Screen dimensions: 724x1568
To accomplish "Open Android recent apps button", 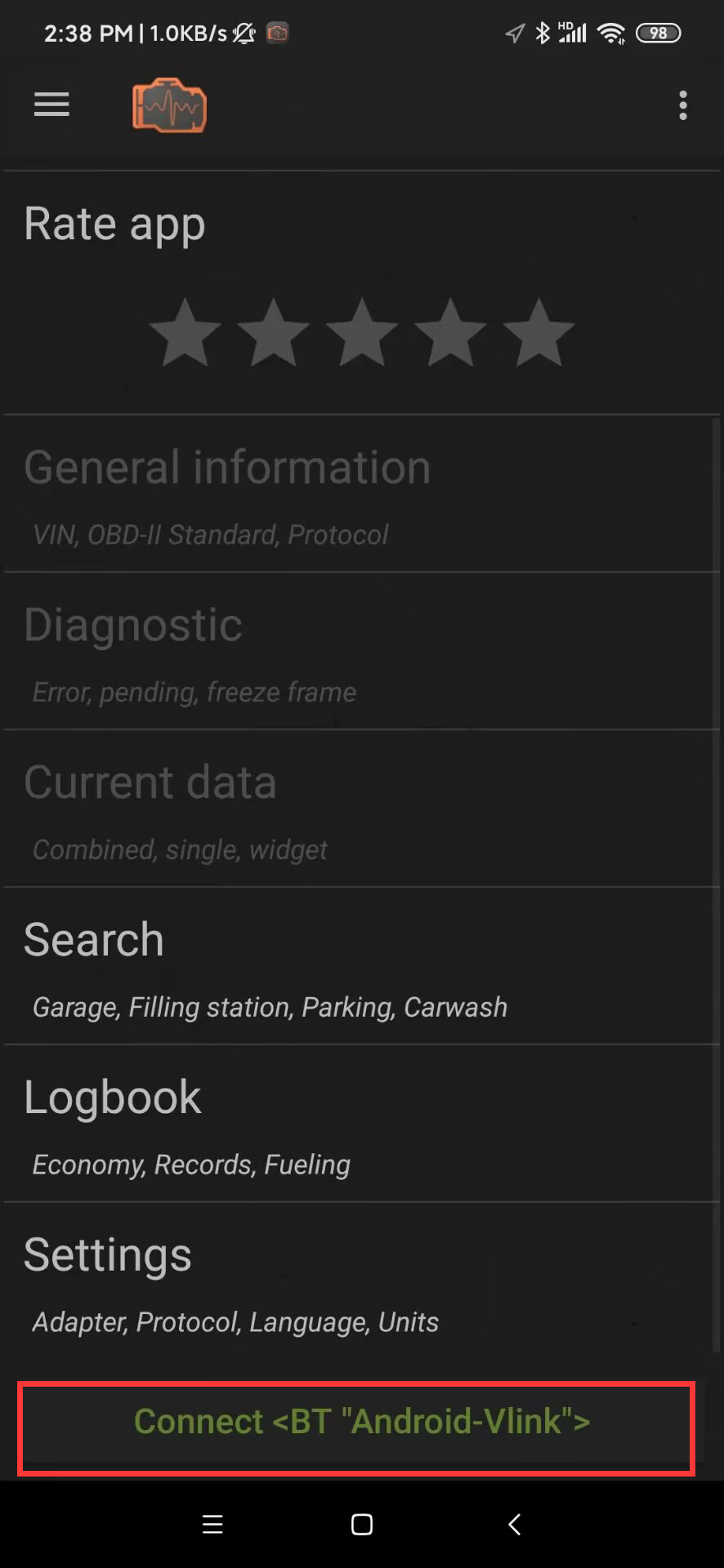I will click(212, 1524).
